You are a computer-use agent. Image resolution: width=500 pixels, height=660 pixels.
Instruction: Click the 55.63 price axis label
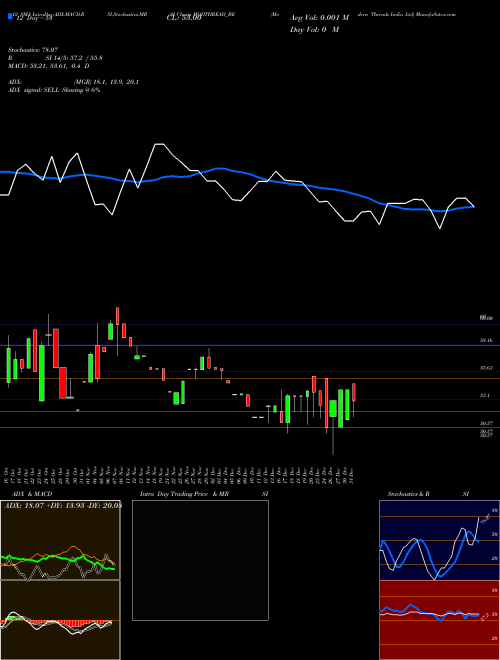click(486, 367)
